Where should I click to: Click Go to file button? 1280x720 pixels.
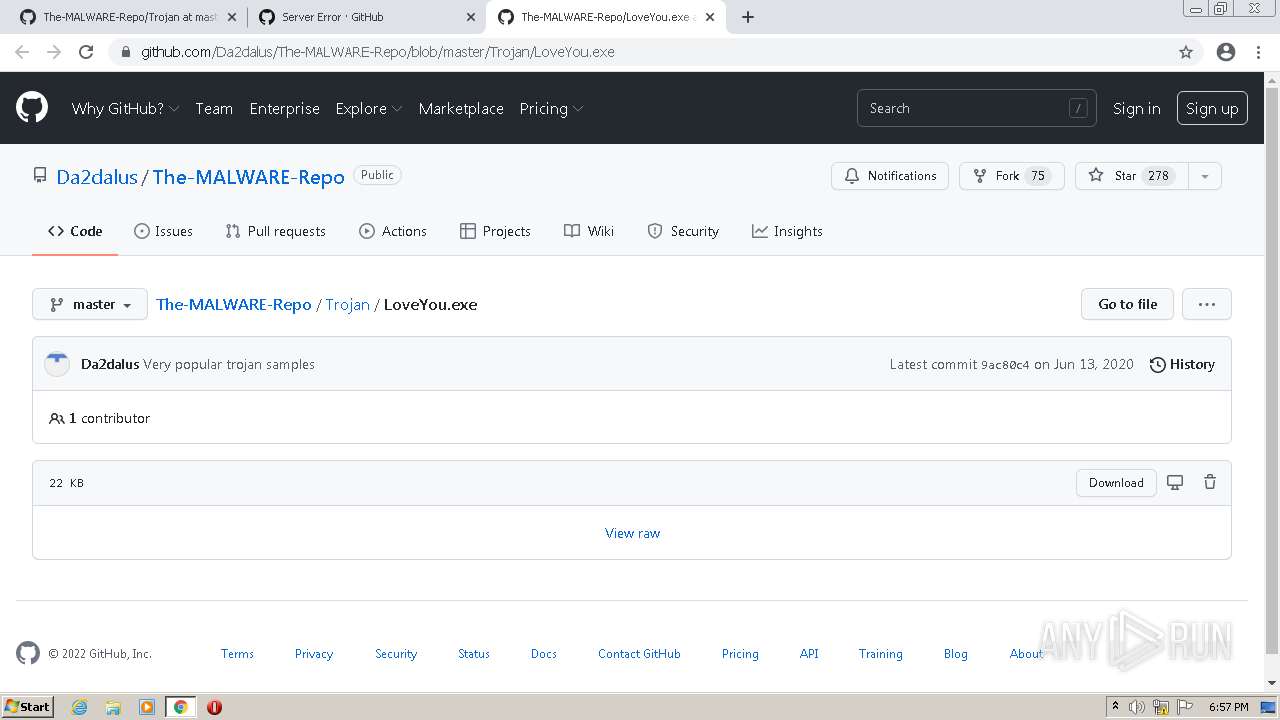[x=1127, y=304]
